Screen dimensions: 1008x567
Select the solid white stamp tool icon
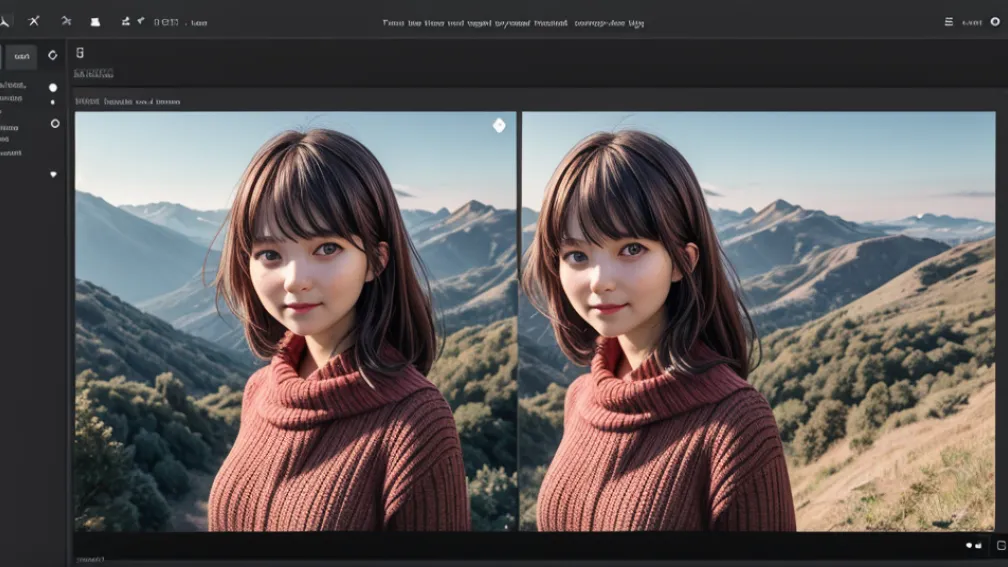pos(95,21)
